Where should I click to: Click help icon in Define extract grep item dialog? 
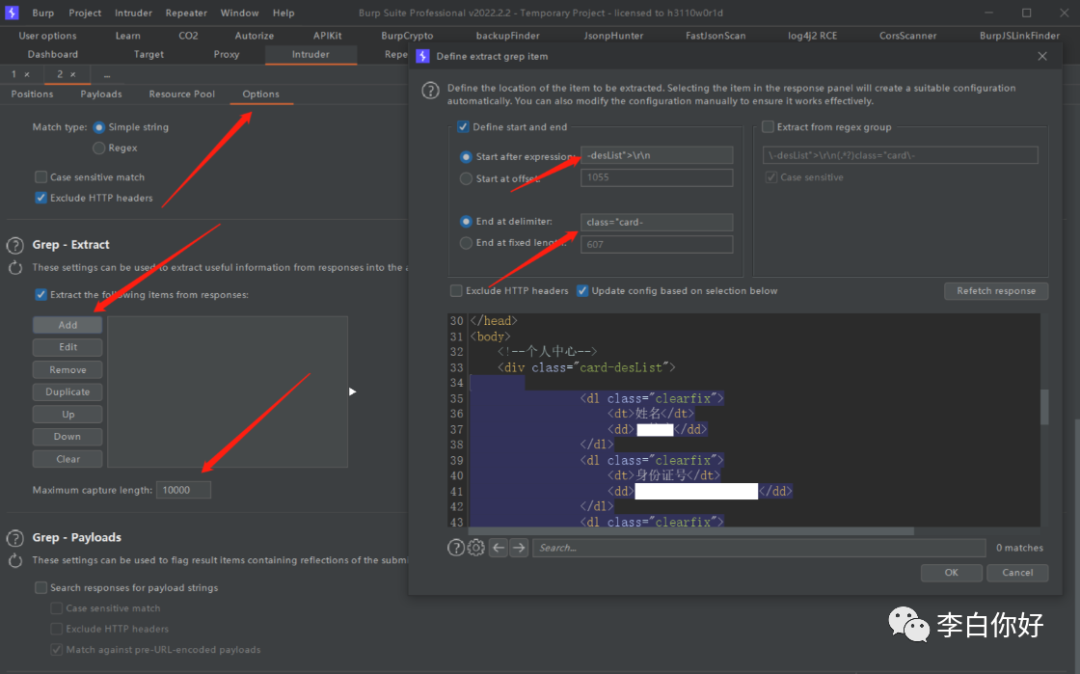[430, 90]
